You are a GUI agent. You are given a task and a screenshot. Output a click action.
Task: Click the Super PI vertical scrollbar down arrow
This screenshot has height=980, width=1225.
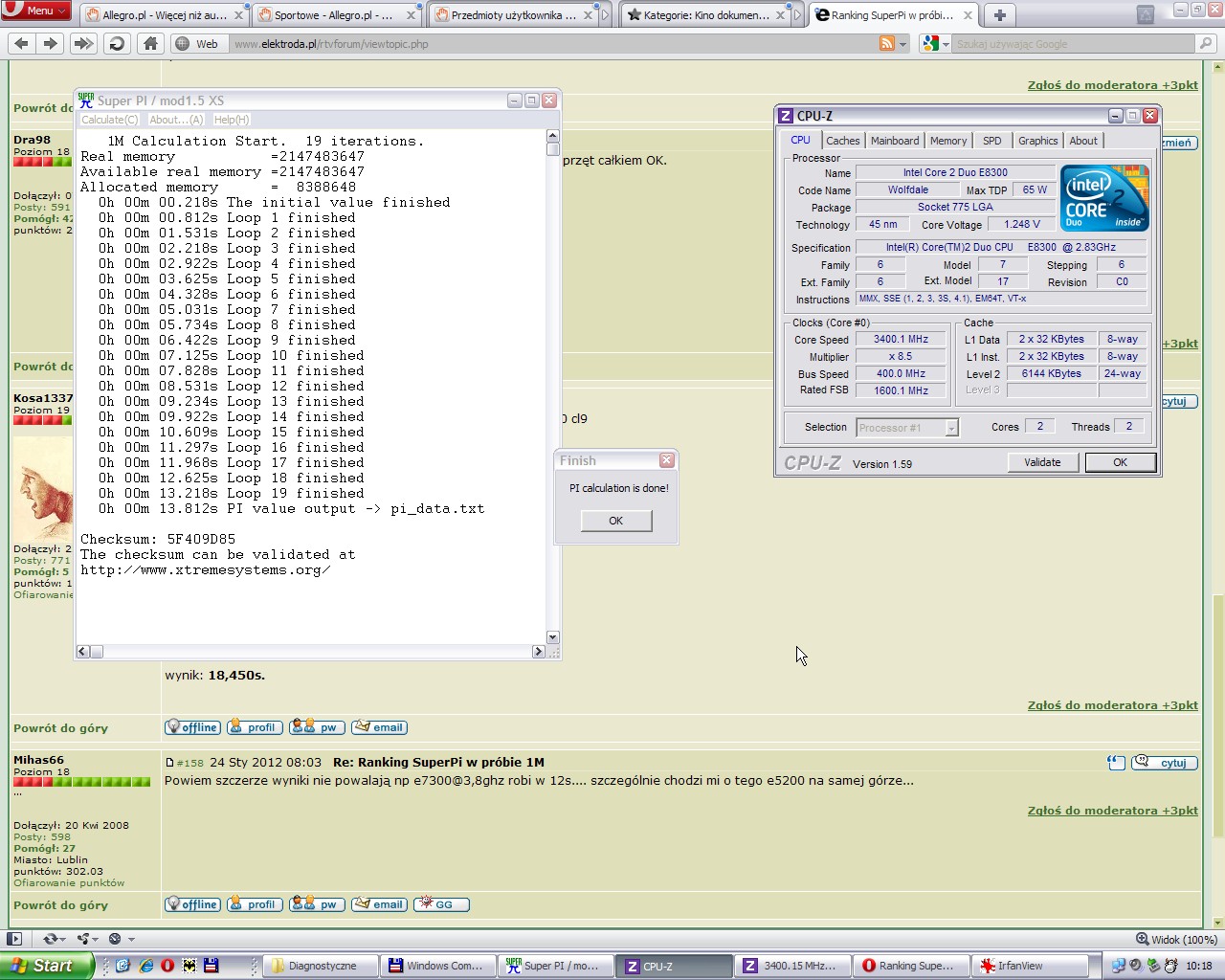click(x=552, y=637)
